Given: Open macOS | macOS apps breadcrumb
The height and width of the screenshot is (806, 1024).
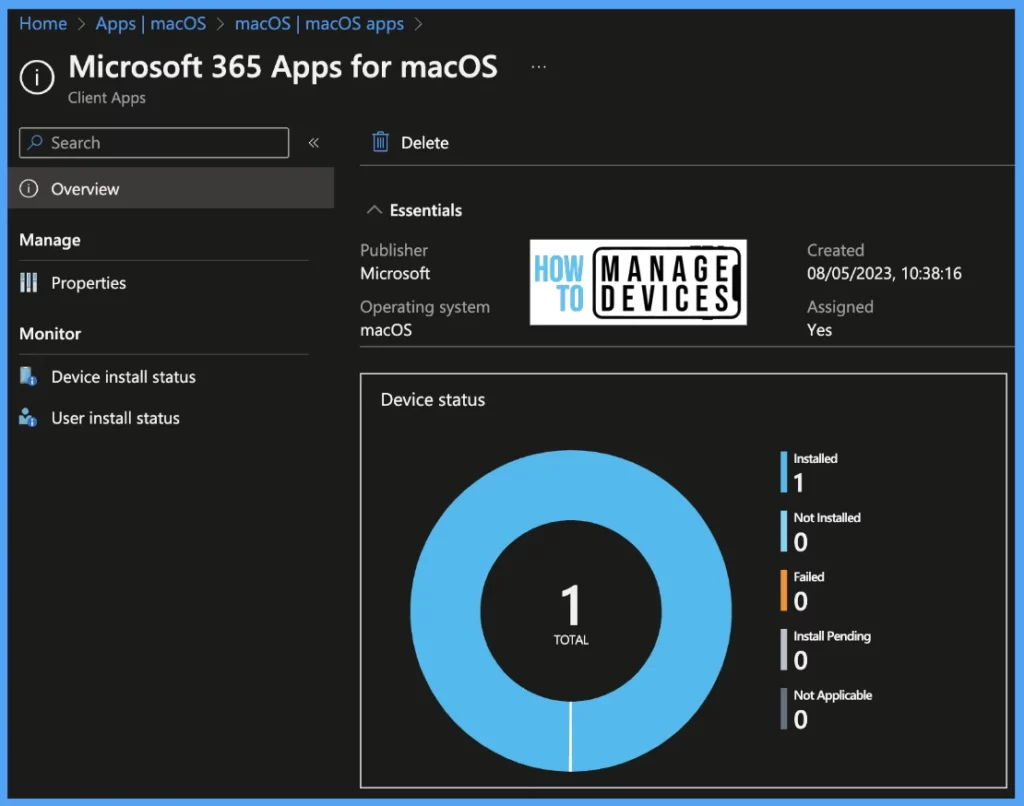Looking at the screenshot, I should (319, 24).
